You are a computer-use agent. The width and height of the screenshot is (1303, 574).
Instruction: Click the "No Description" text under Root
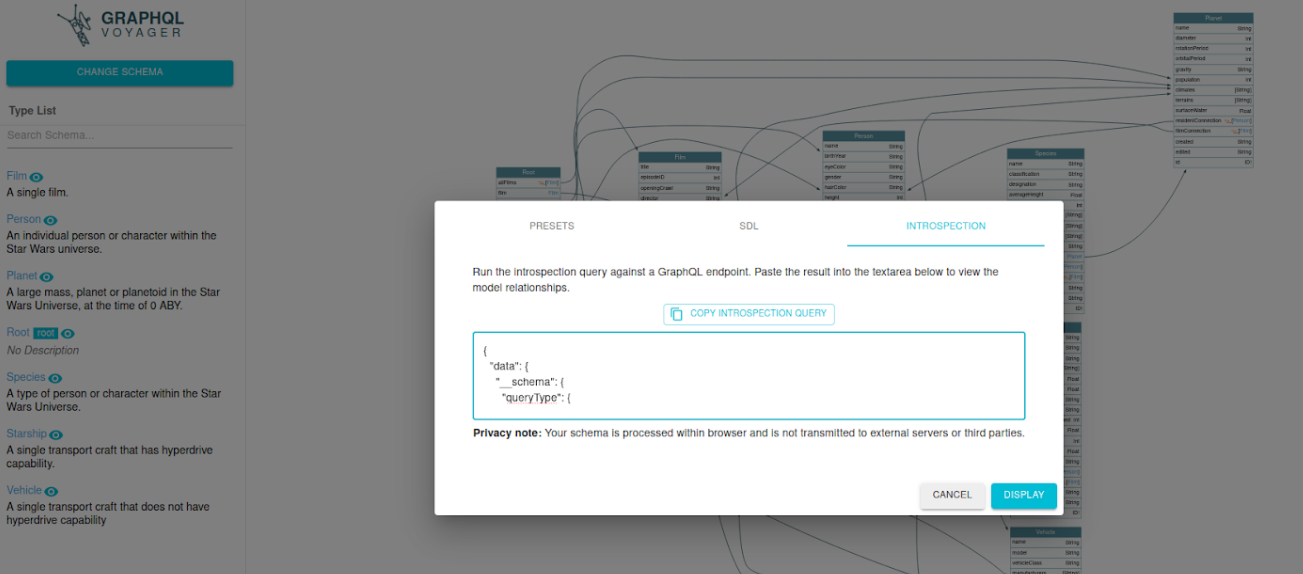tap(43, 350)
